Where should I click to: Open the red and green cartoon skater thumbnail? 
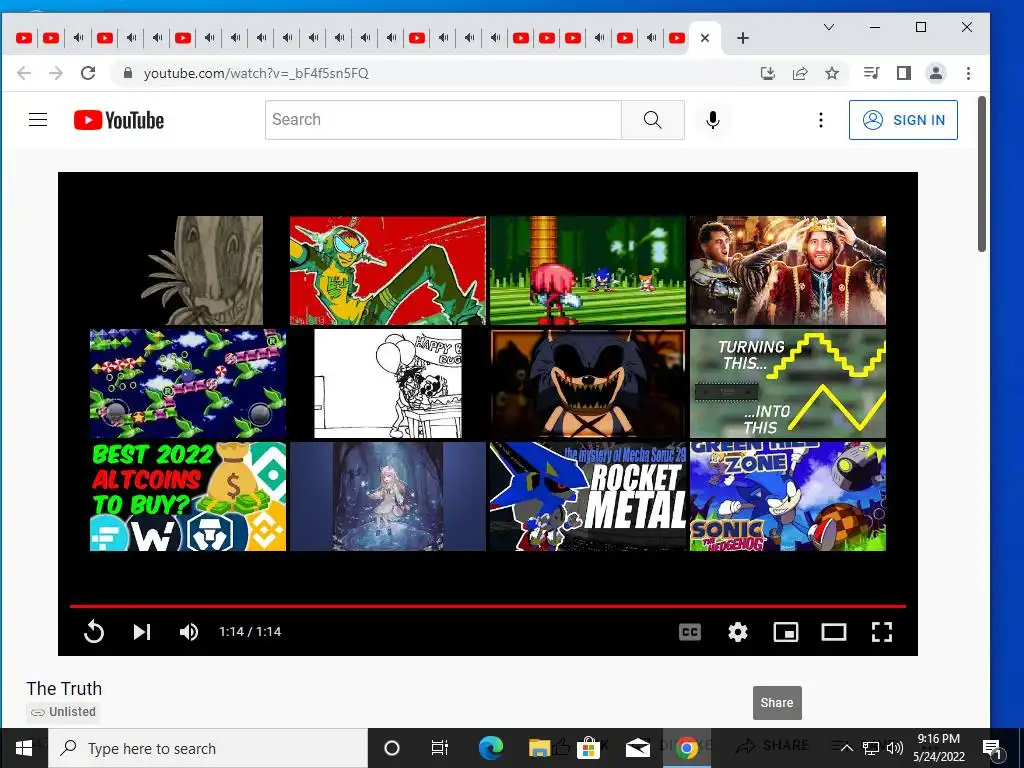click(x=388, y=270)
